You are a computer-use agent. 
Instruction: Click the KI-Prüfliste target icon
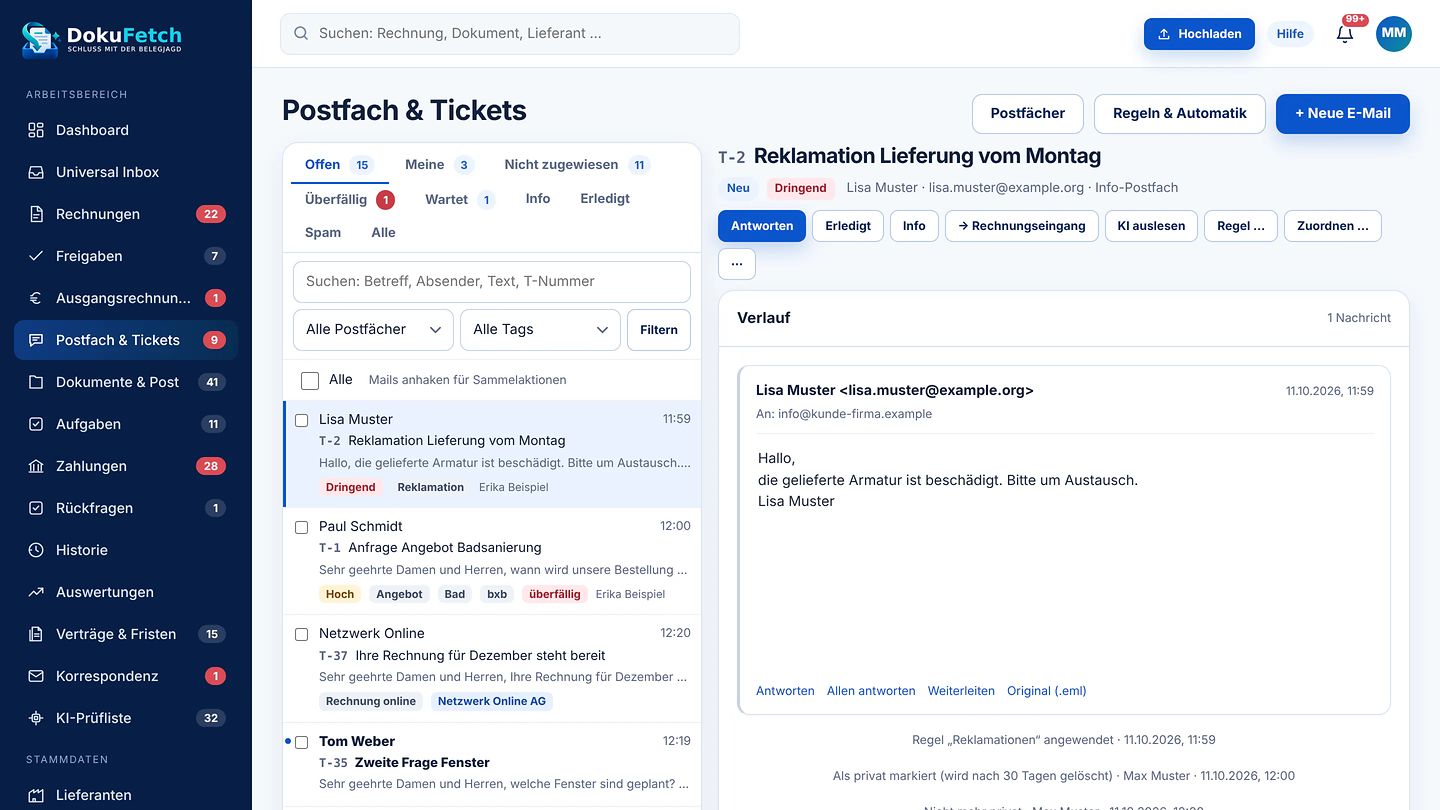tap(36, 718)
